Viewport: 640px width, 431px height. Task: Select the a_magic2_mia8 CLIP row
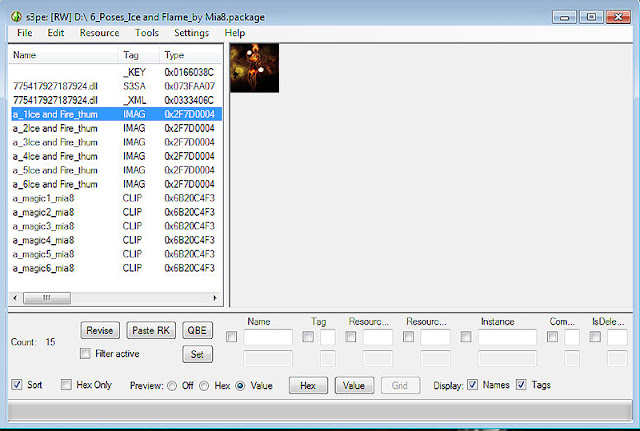pos(116,212)
